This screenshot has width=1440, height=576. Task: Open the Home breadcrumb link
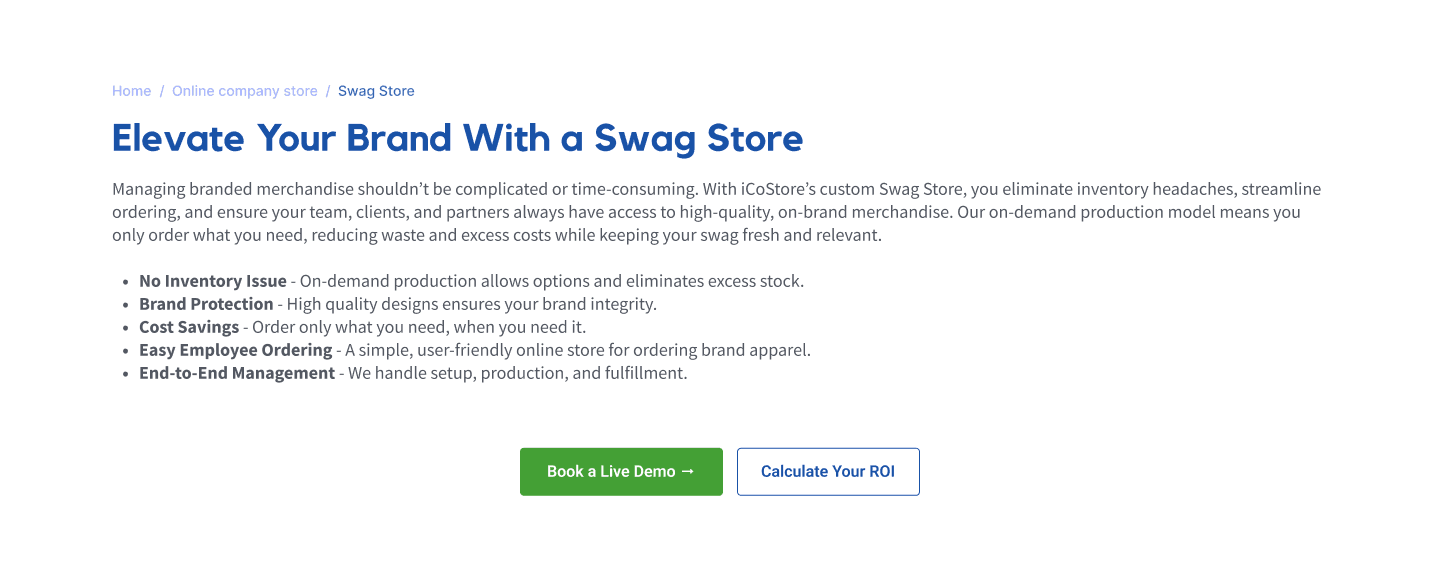[x=131, y=91]
